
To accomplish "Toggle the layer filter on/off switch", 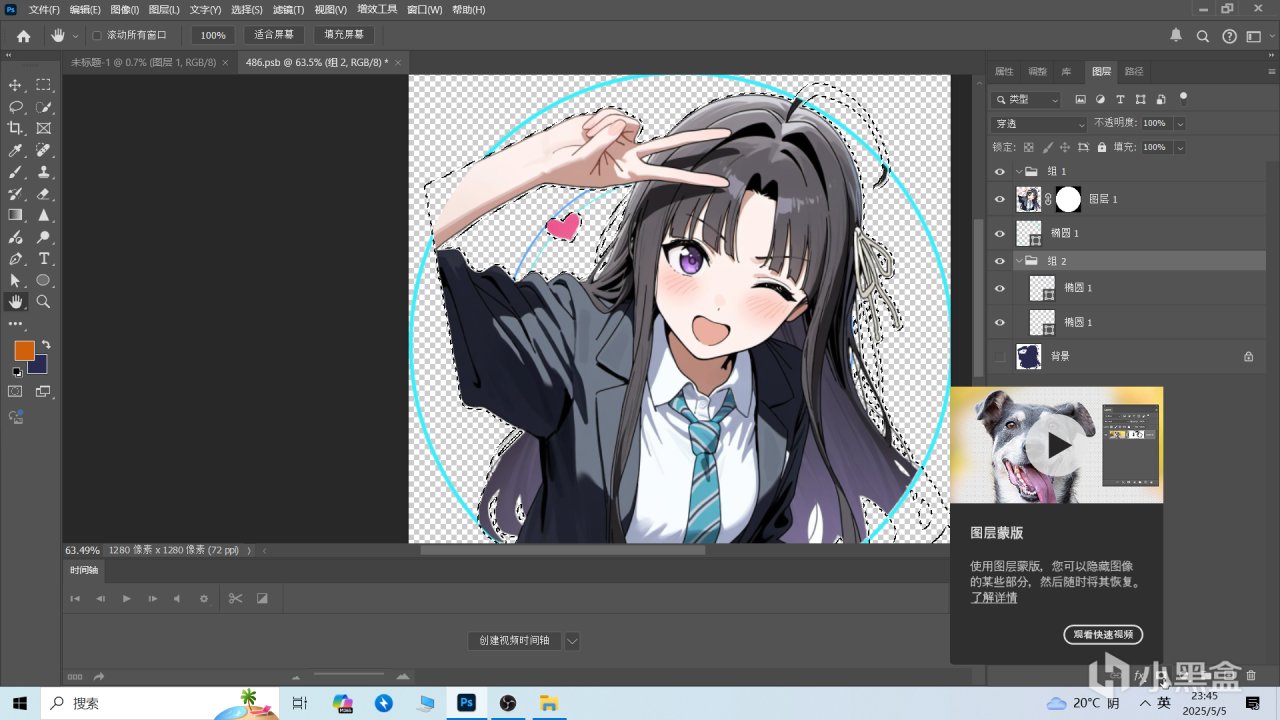I will point(1184,98).
